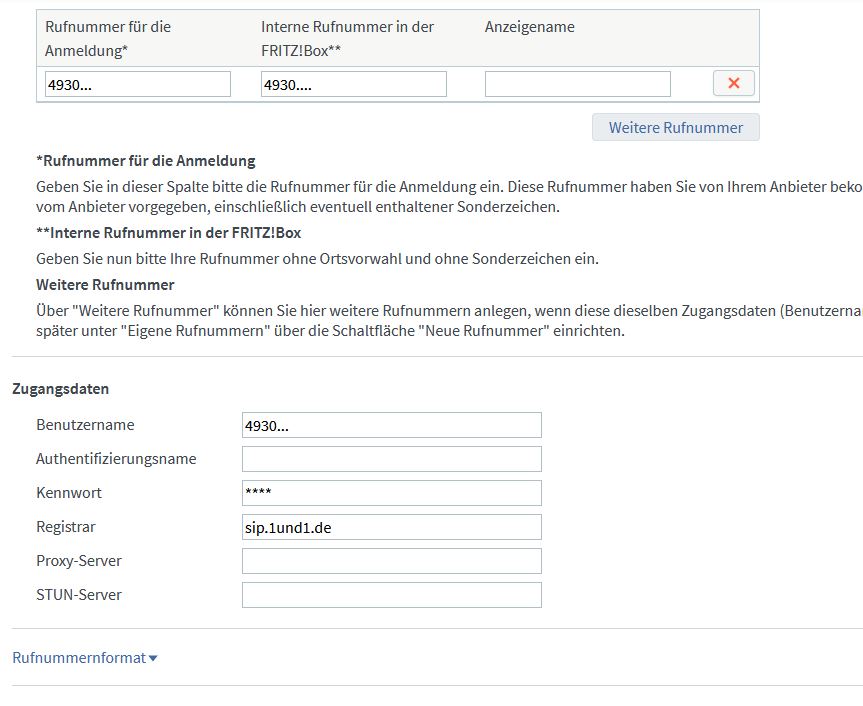Select the Registrar field containing sip.1und1.de
The image size is (863, 706).
tap(391, 527)
